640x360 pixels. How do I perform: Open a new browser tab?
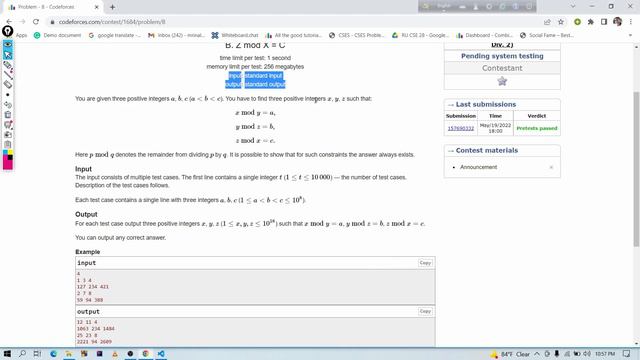pyautogui.click(x=112, y=7)
